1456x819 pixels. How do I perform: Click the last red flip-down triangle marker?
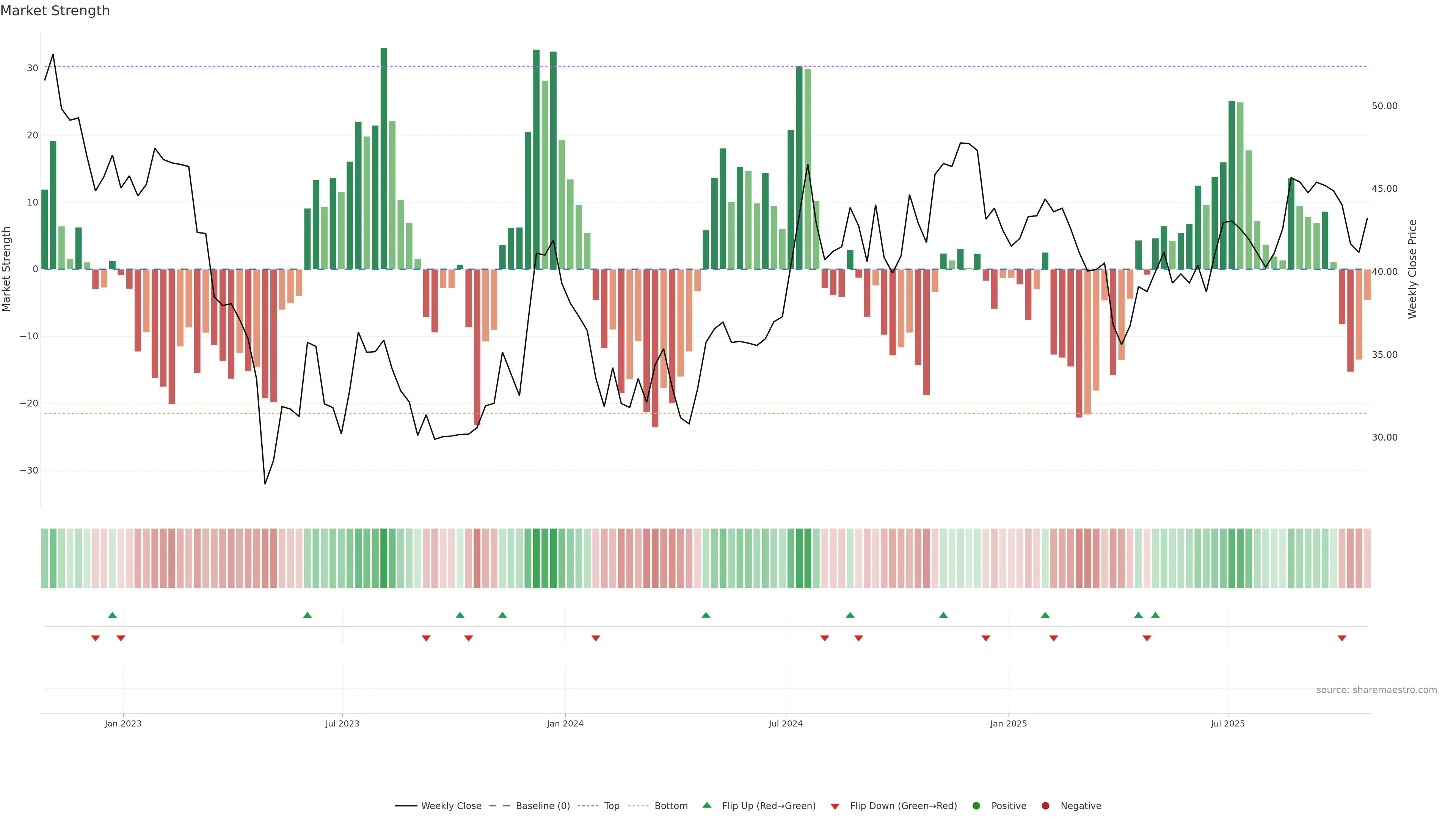tap(1342, 638)
